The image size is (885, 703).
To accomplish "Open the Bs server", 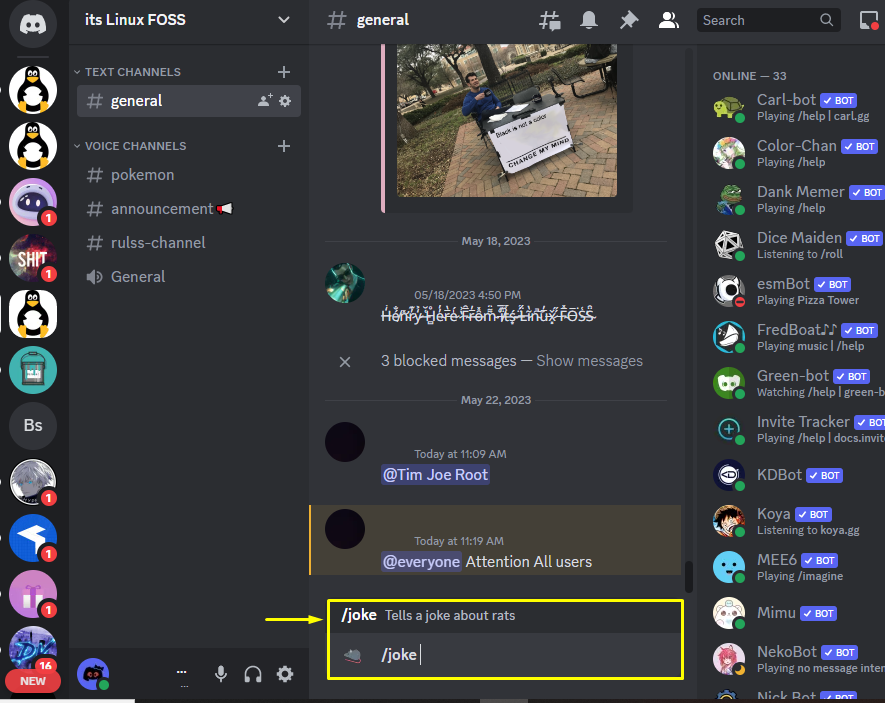I will point(33,425).
